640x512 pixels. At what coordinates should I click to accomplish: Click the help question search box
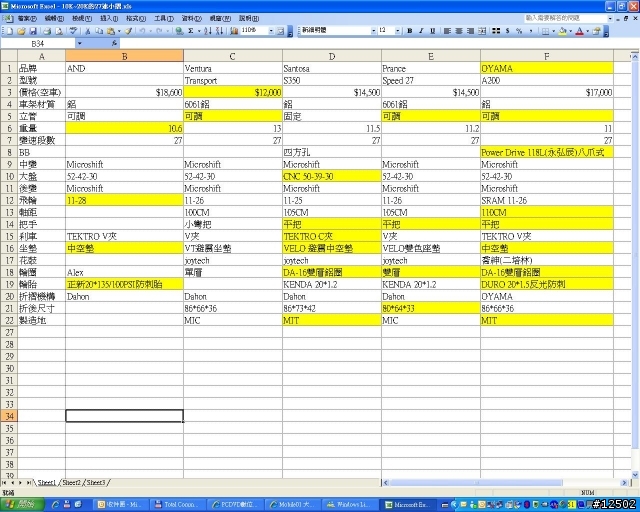click(566, 18)
